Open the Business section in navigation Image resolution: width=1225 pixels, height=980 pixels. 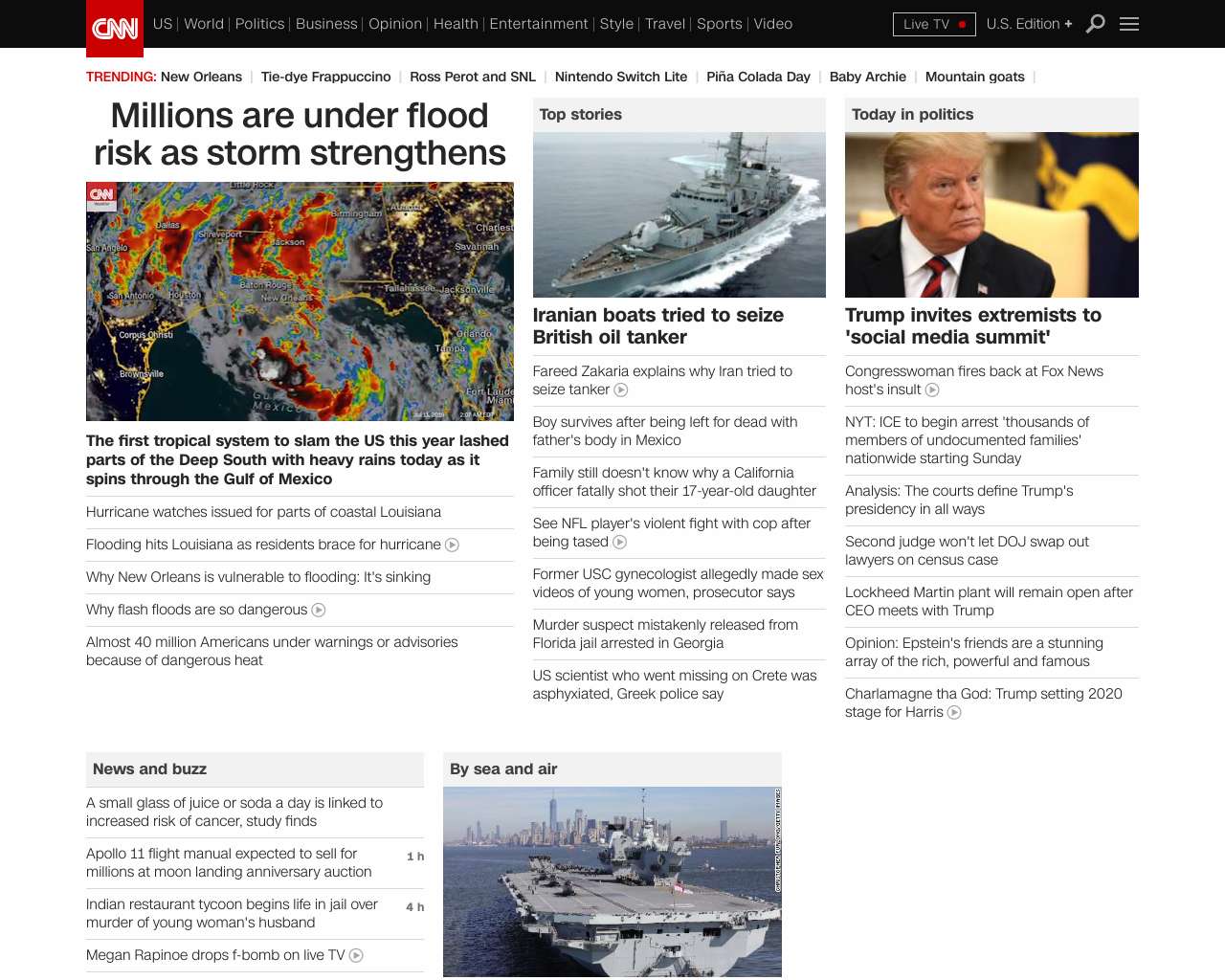click(x=326, y=24)
